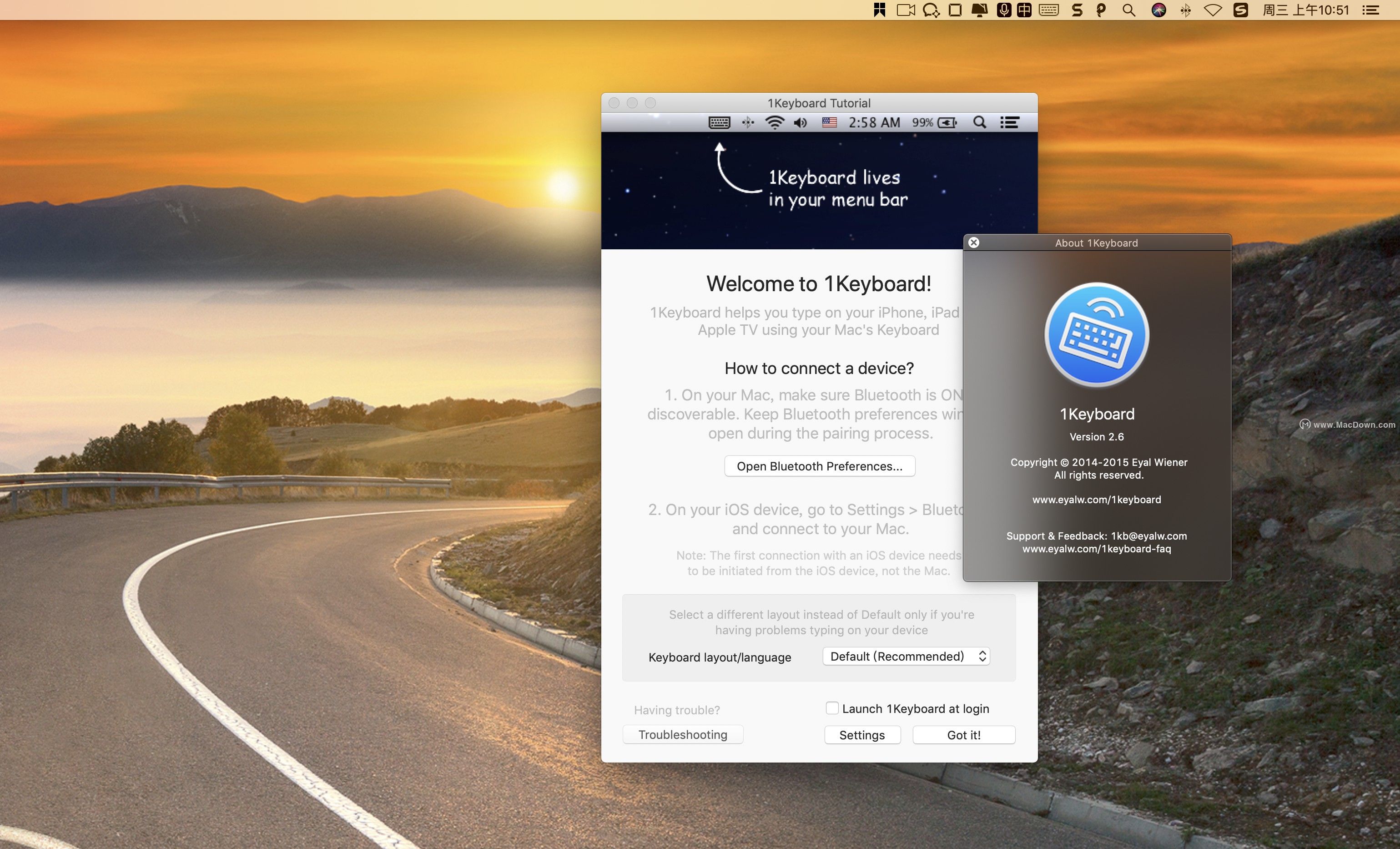Click the 'Keyboard layout/language' label

(719, 657)
